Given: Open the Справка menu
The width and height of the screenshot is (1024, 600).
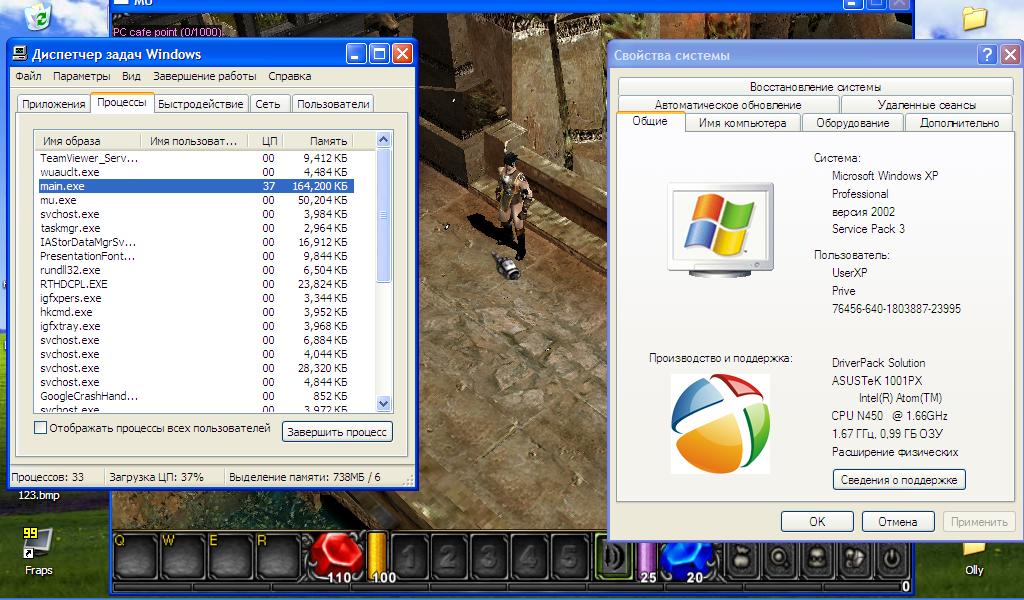Looking at the screenshot, I should [289, 76].
